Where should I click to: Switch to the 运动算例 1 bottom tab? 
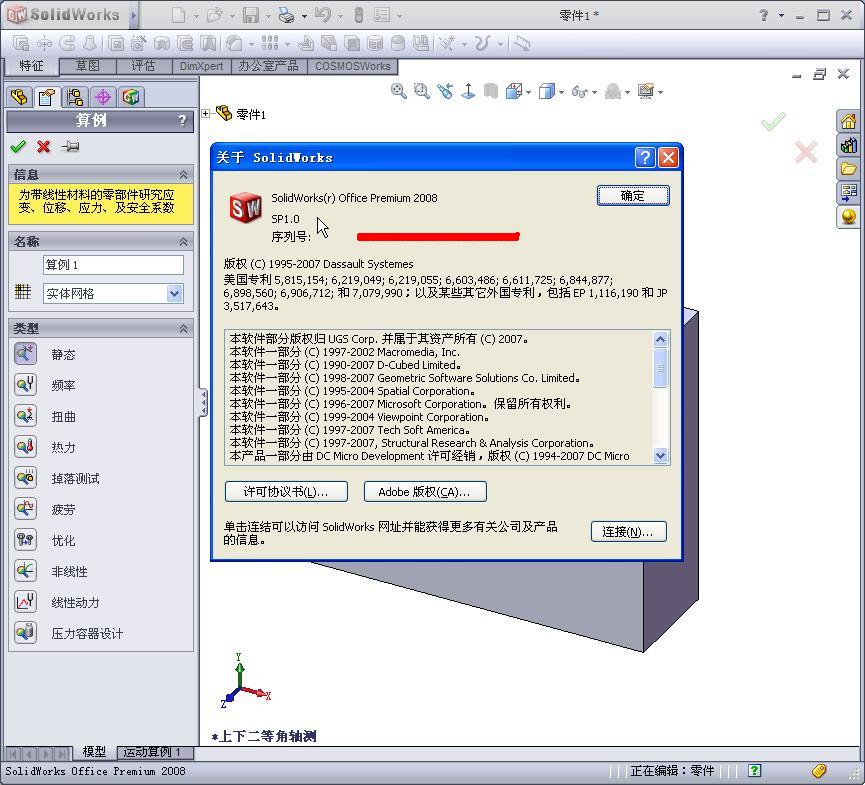coord(153,752)
